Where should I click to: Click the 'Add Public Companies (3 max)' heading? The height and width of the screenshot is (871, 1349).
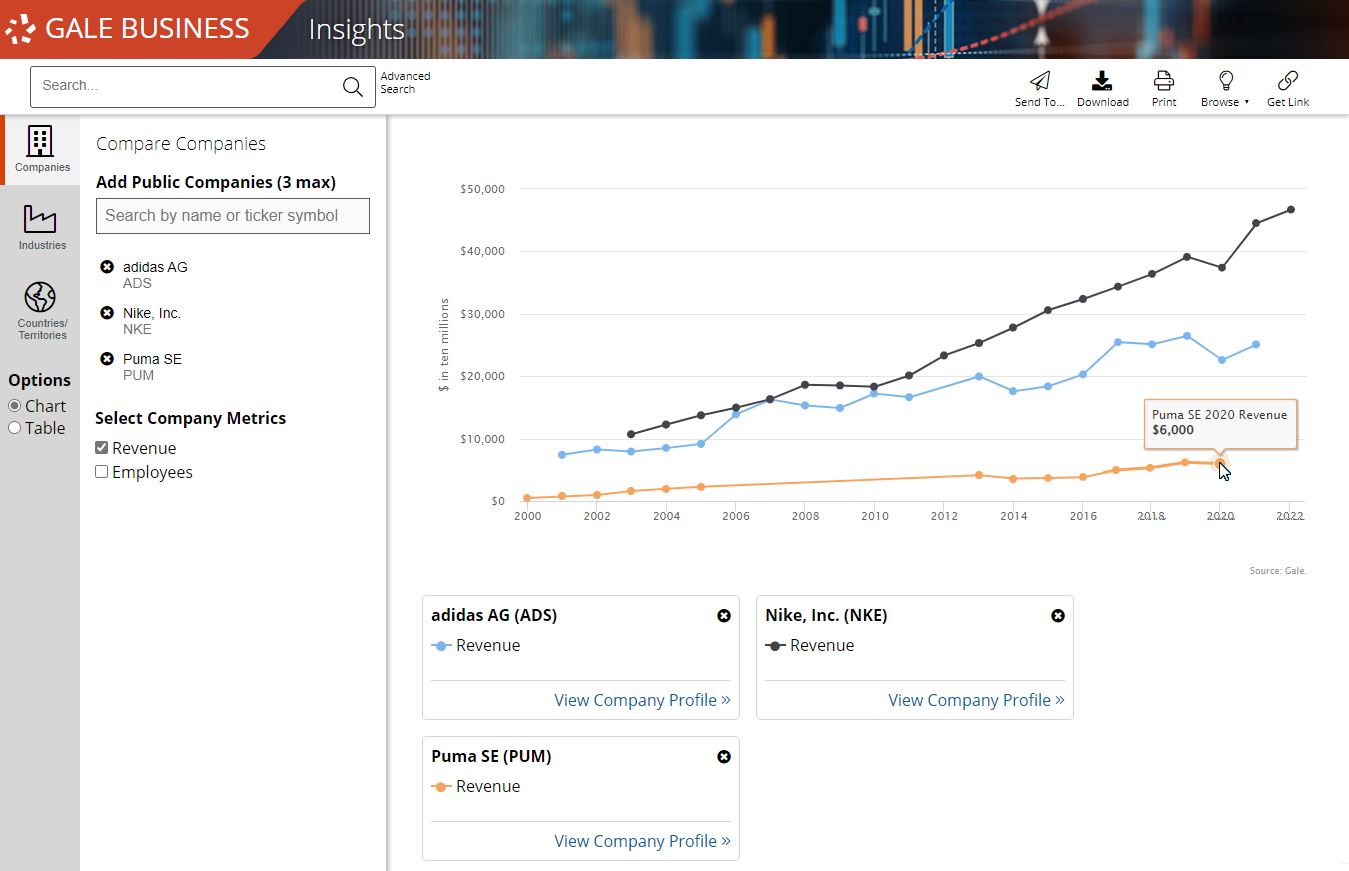click(x=216, y=182)
